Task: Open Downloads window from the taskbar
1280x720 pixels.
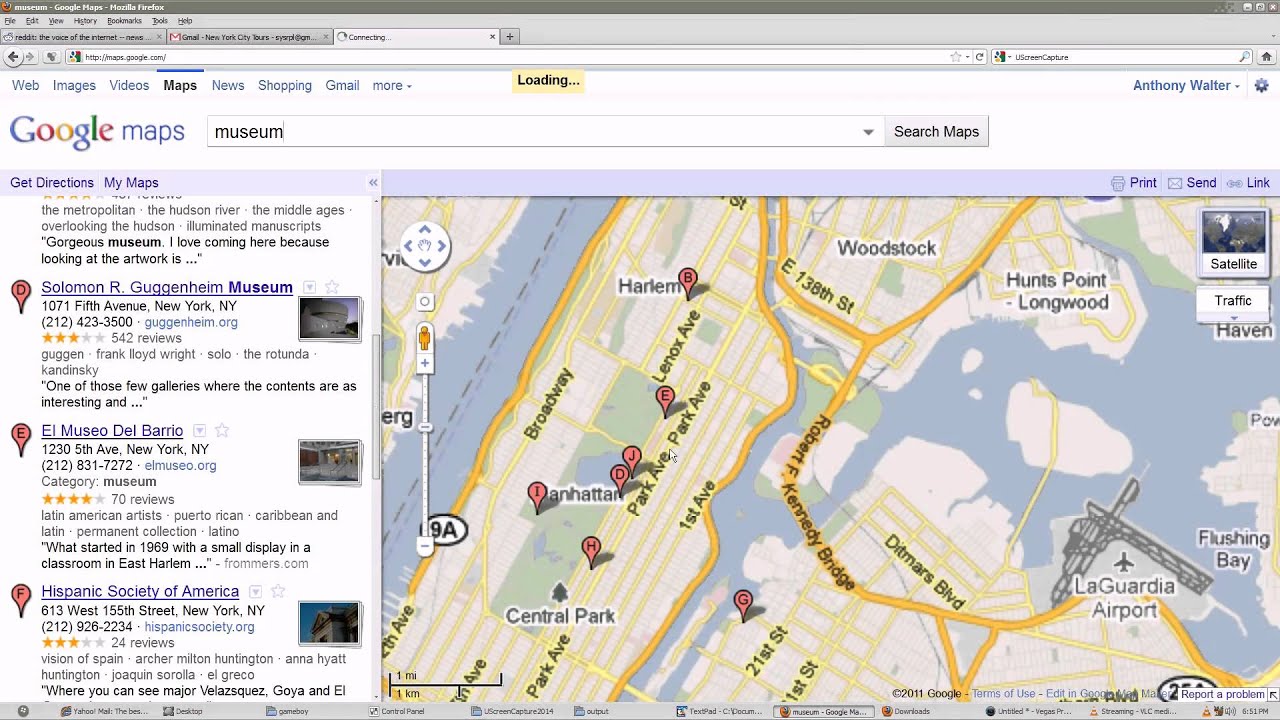Action: pyautogui.click(x=906, y=712)
